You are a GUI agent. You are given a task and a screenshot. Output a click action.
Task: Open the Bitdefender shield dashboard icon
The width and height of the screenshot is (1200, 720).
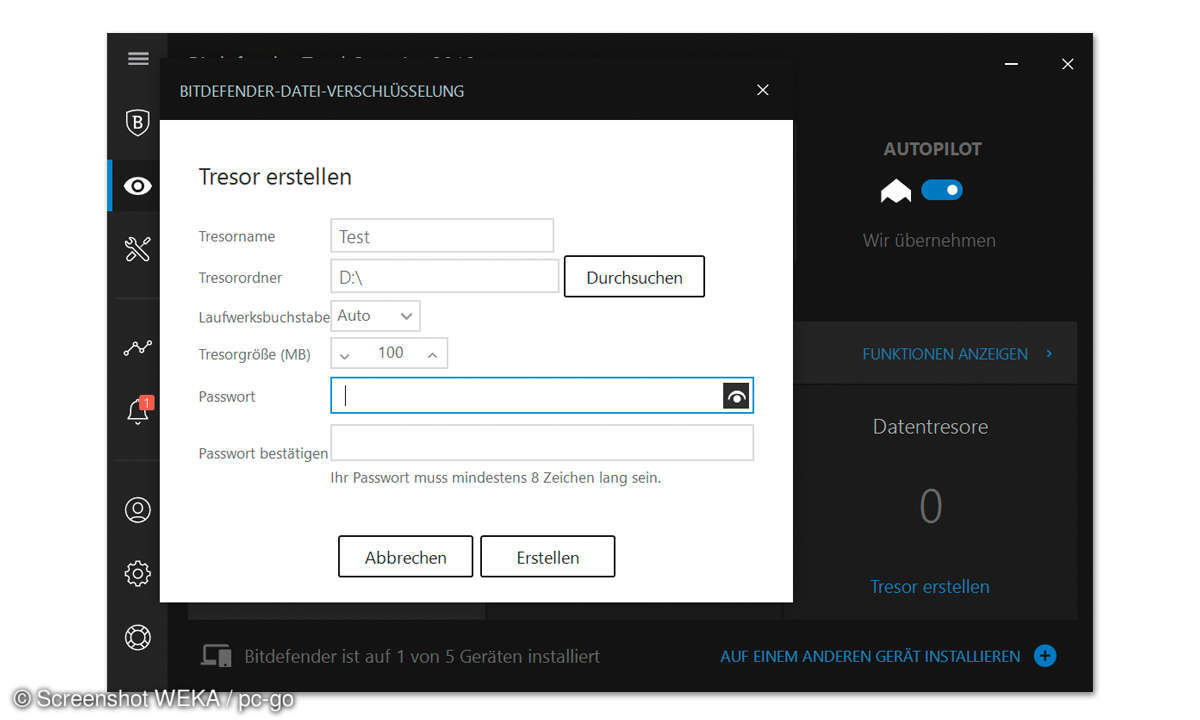click(x=138, y=122)
